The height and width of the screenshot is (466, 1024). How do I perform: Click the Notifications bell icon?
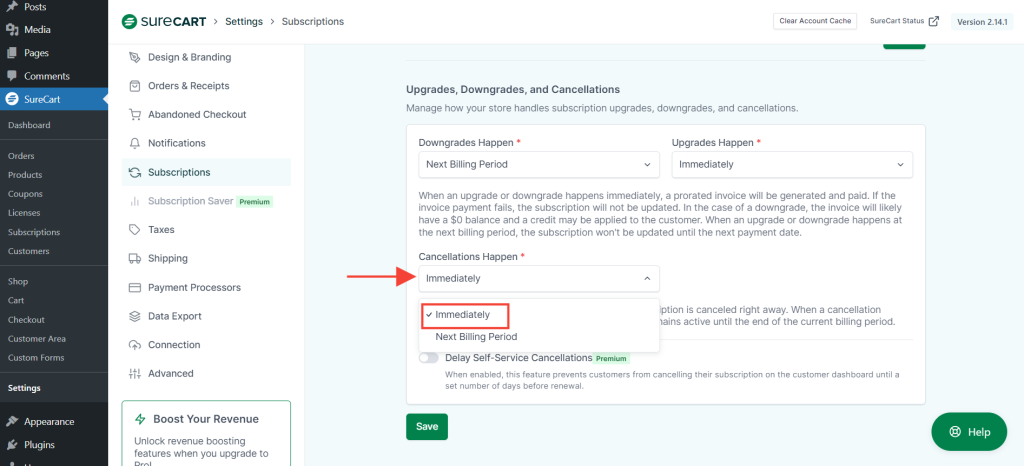point(135,143)
